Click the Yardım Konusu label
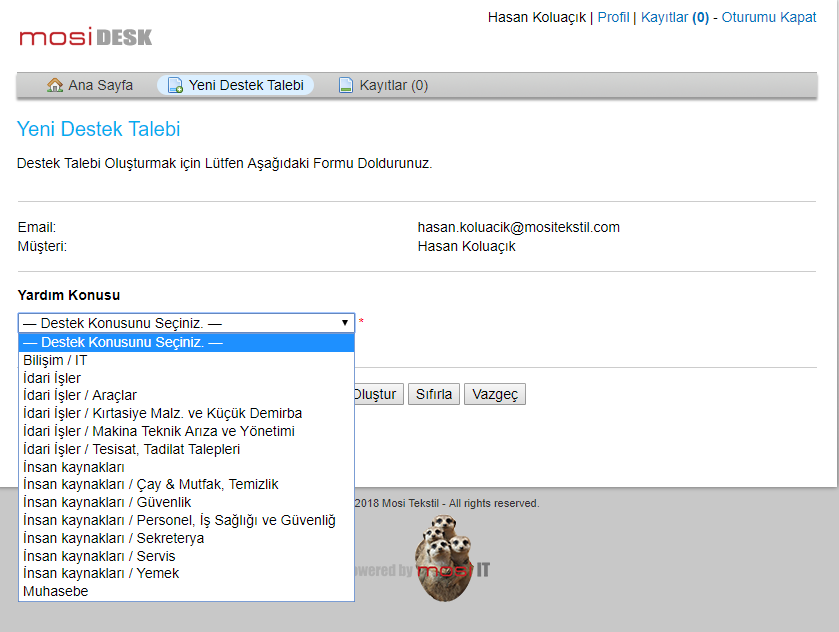 pyautogui.click(x=68, y=295)
